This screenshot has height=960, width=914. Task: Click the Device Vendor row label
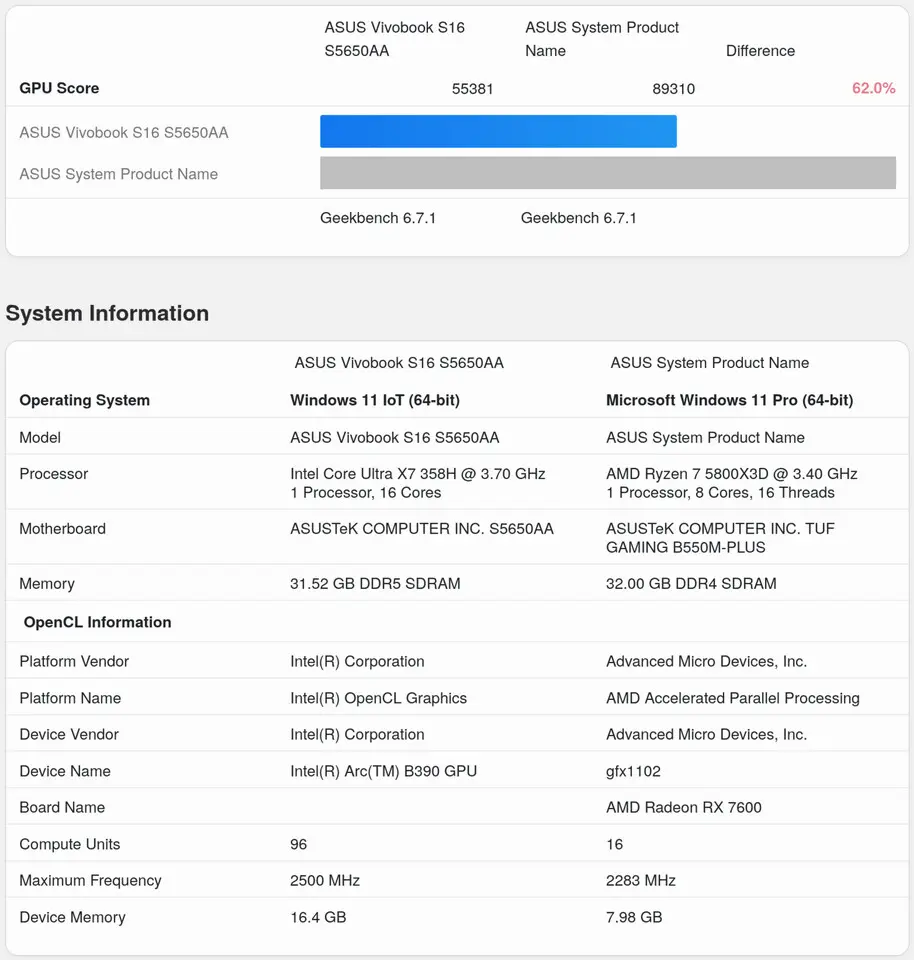click(x=69, y=735)
